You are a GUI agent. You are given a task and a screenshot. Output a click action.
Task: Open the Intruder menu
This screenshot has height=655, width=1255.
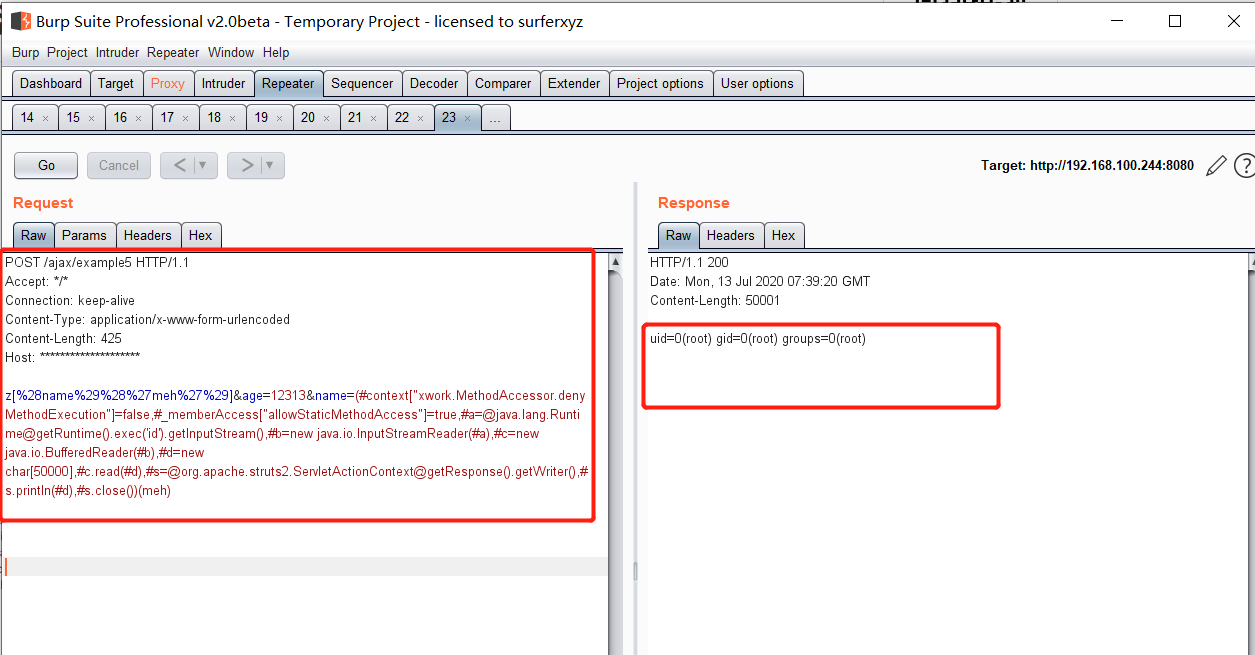[118, 52]
